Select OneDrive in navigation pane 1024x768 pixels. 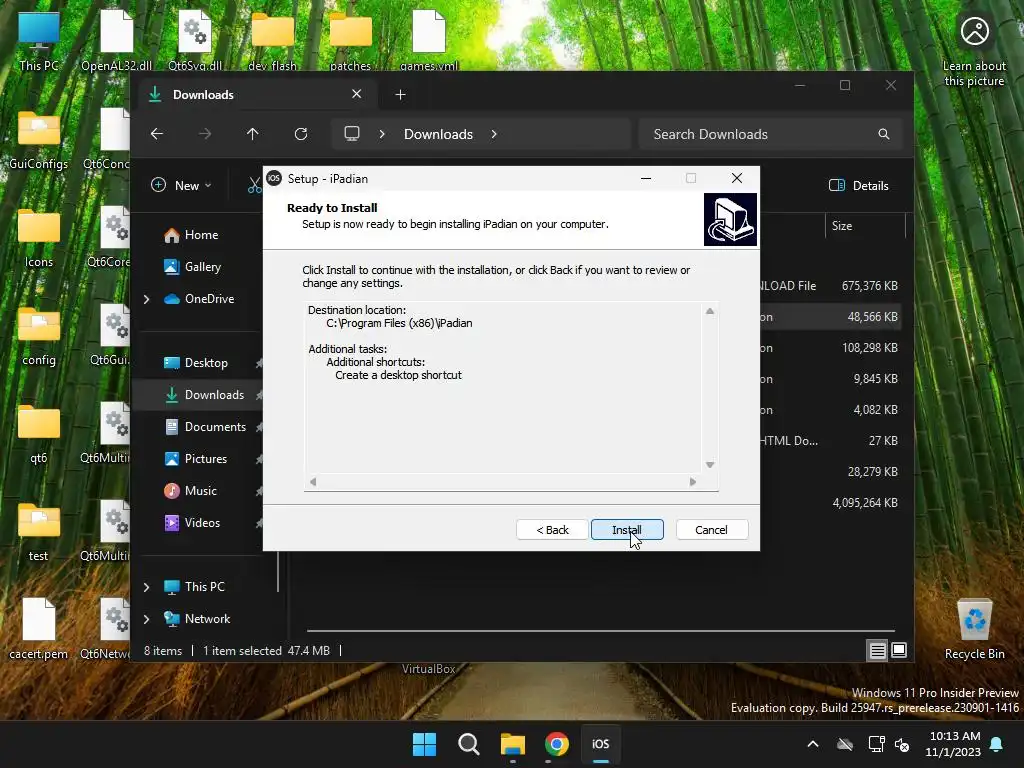click(x=209, y=299)
